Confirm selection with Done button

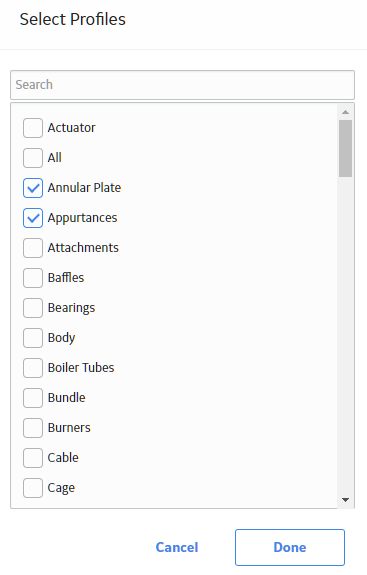pos(290,547)
